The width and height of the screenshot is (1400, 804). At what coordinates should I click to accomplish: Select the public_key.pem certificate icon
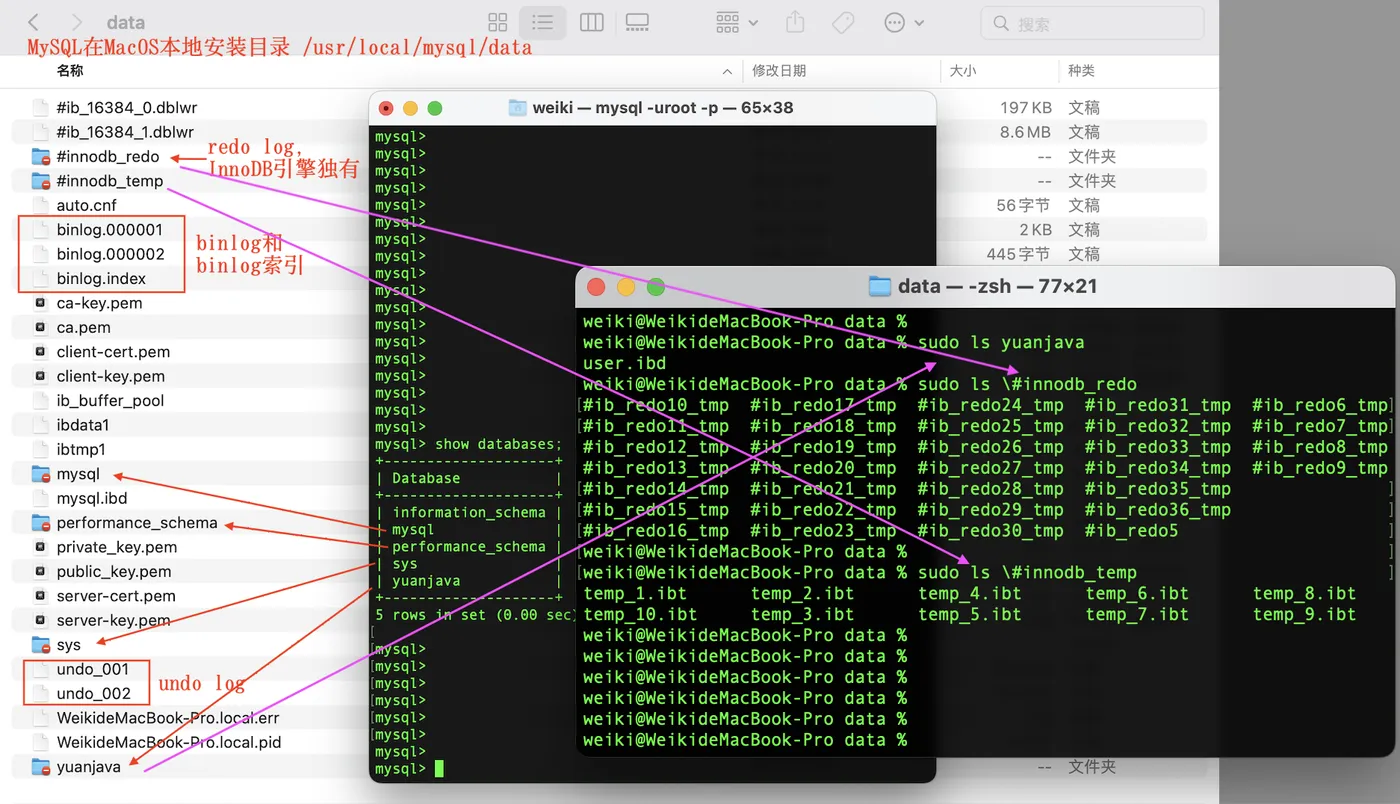pos(40,571)
